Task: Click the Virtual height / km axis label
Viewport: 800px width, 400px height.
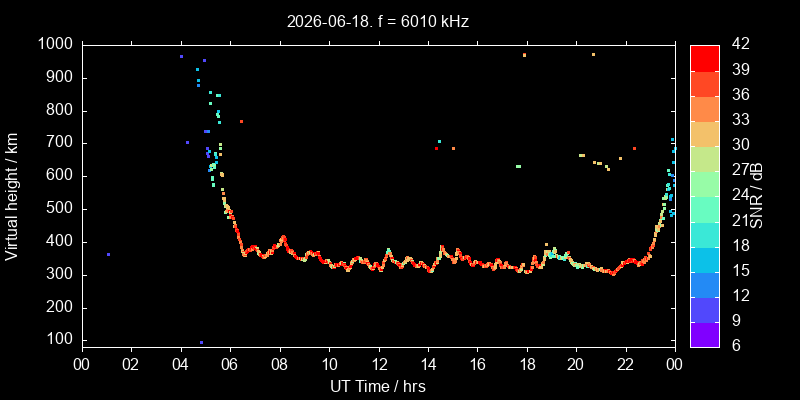Action: [12, 196]
